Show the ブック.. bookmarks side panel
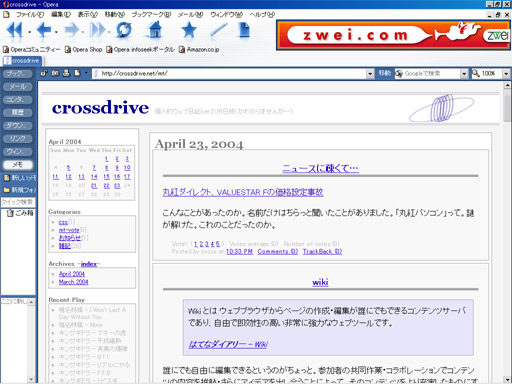 click(x=18, y=73)
